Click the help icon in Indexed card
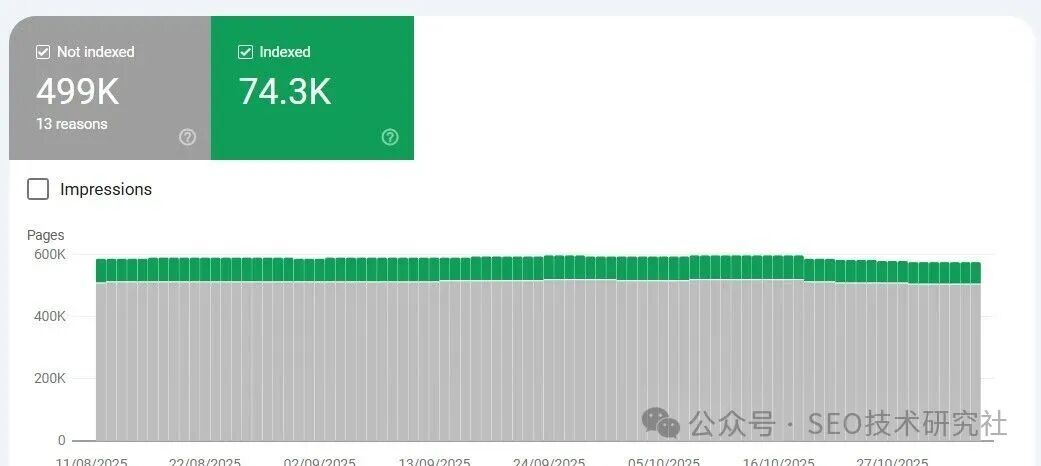 390,137
